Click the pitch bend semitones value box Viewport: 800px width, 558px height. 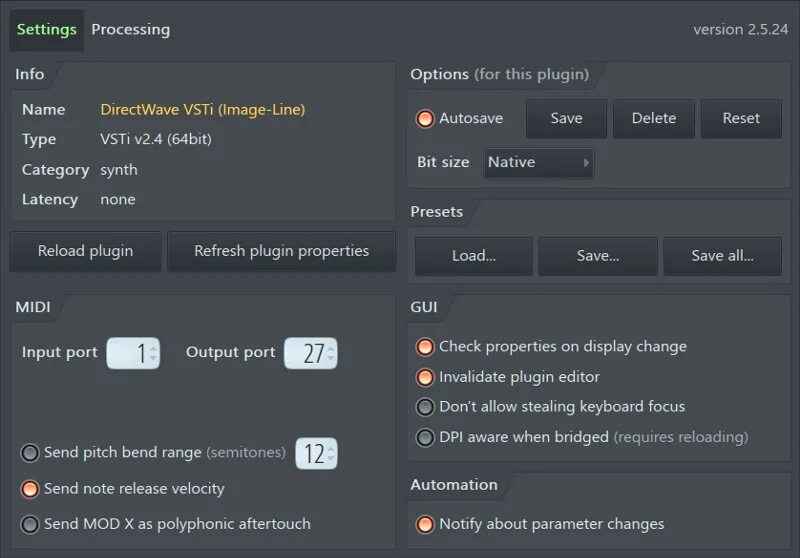point(316,453)
